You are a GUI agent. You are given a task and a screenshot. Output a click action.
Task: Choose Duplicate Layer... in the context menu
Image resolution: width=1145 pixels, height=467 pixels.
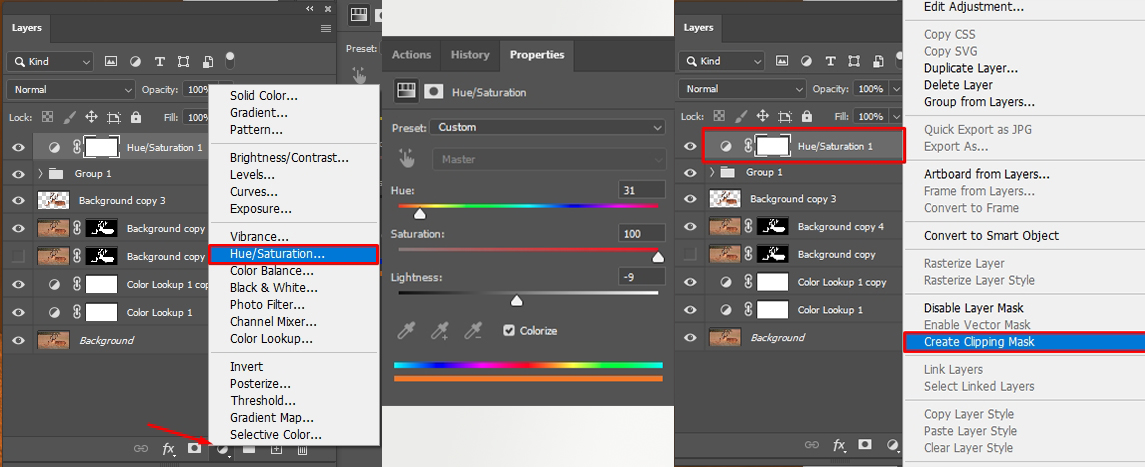click(x=970, y=68)
